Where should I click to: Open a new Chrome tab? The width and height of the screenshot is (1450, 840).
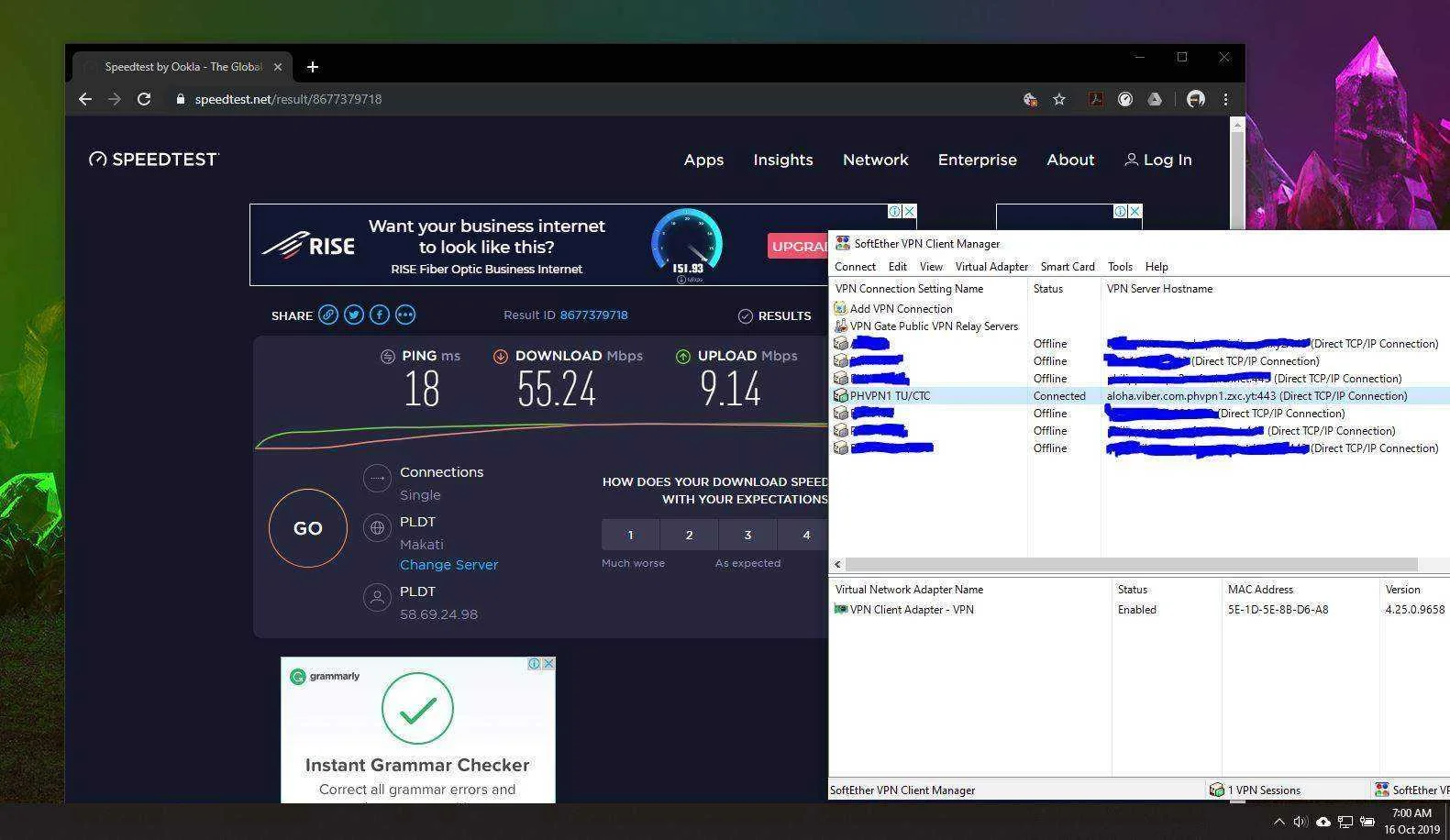click(313, 67)
